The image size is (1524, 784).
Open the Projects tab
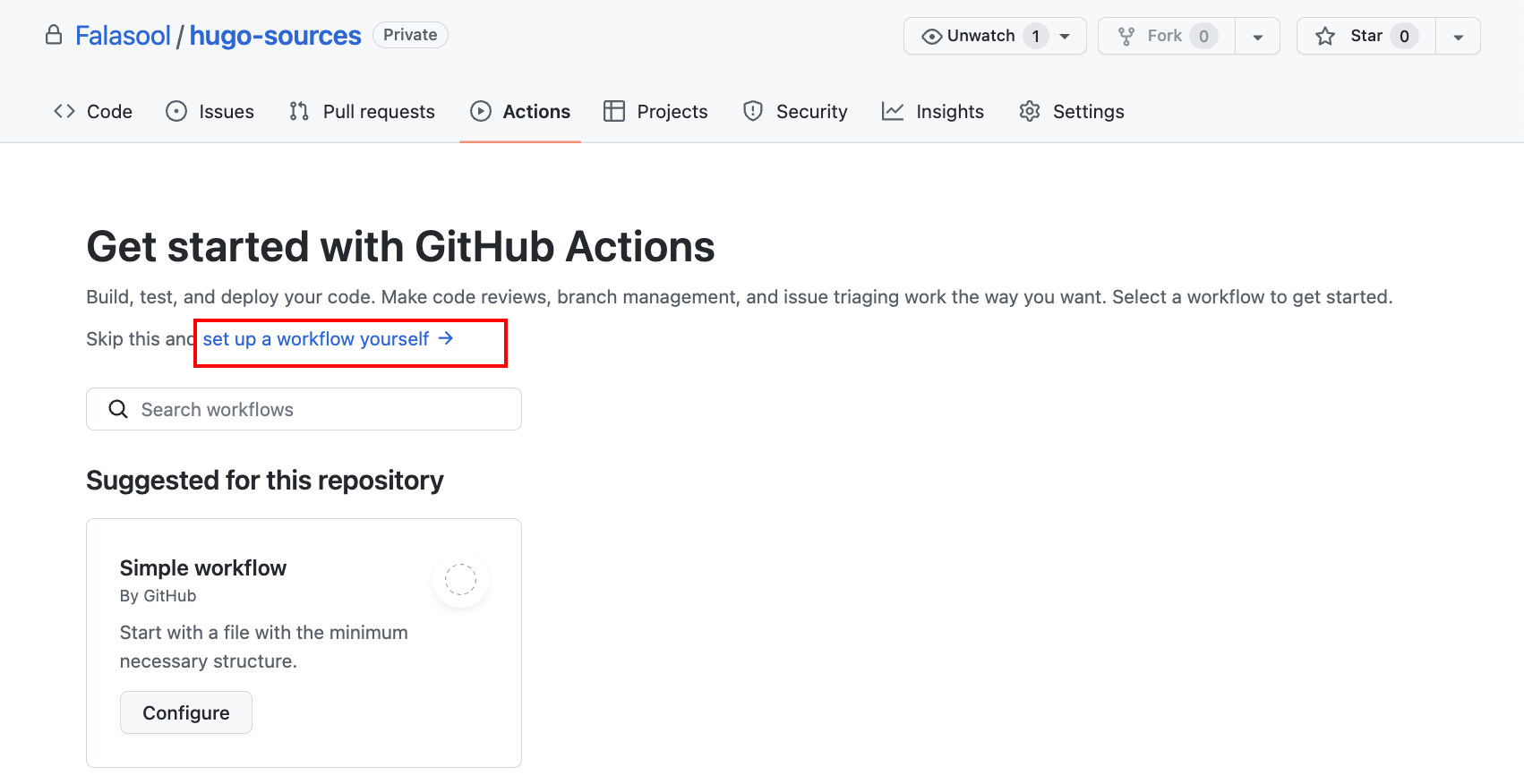655,111
